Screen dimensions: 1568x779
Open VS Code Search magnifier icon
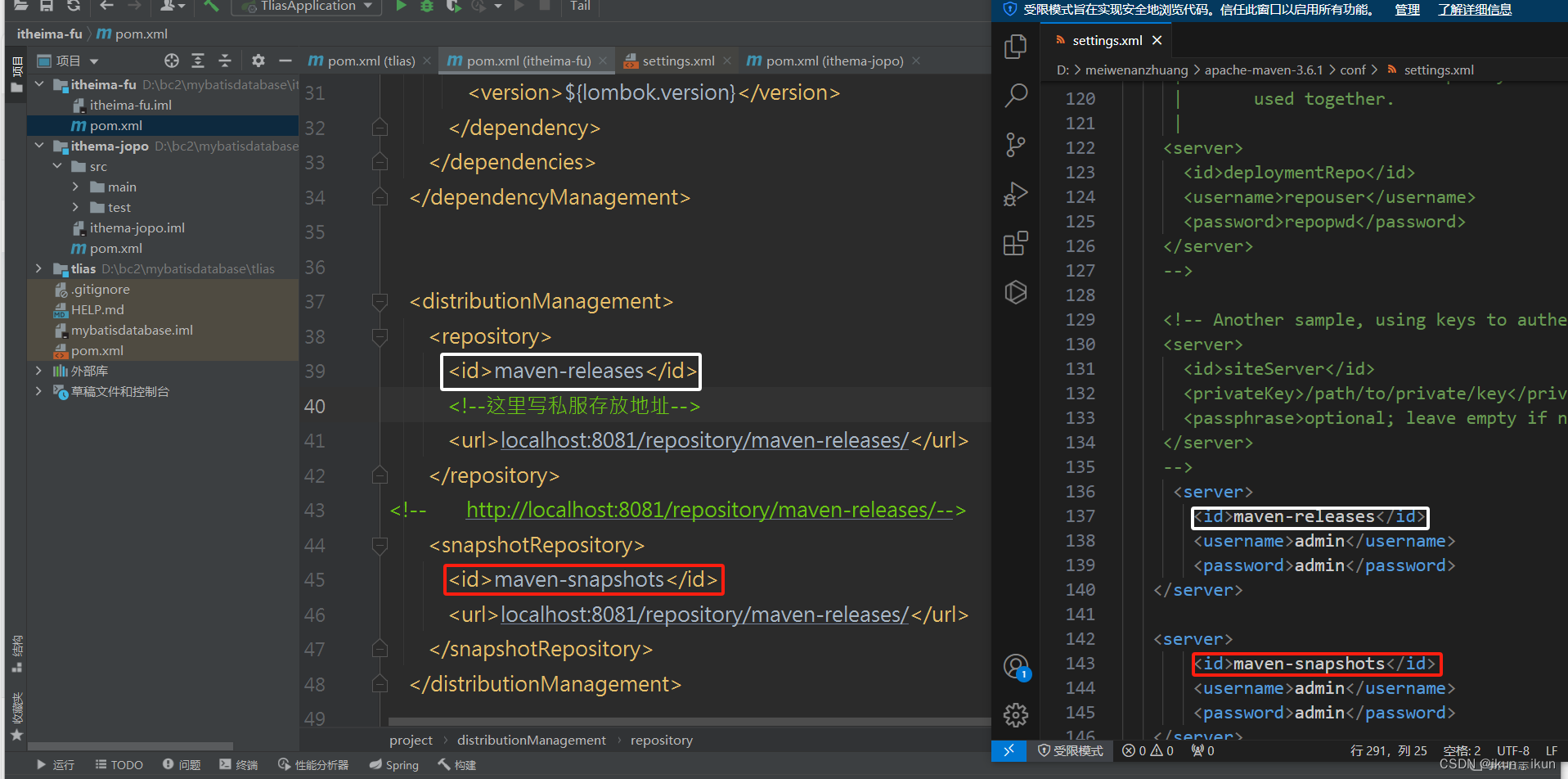(1016, 96)
